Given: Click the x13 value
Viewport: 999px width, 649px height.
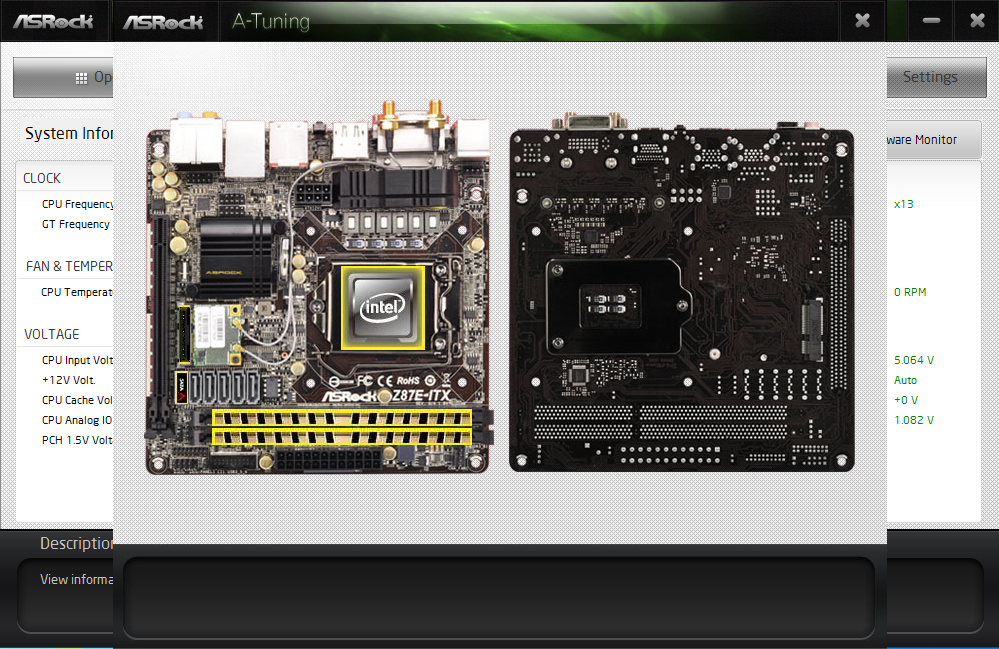Looking at the screenshot, I should click(x=903, y=204).
